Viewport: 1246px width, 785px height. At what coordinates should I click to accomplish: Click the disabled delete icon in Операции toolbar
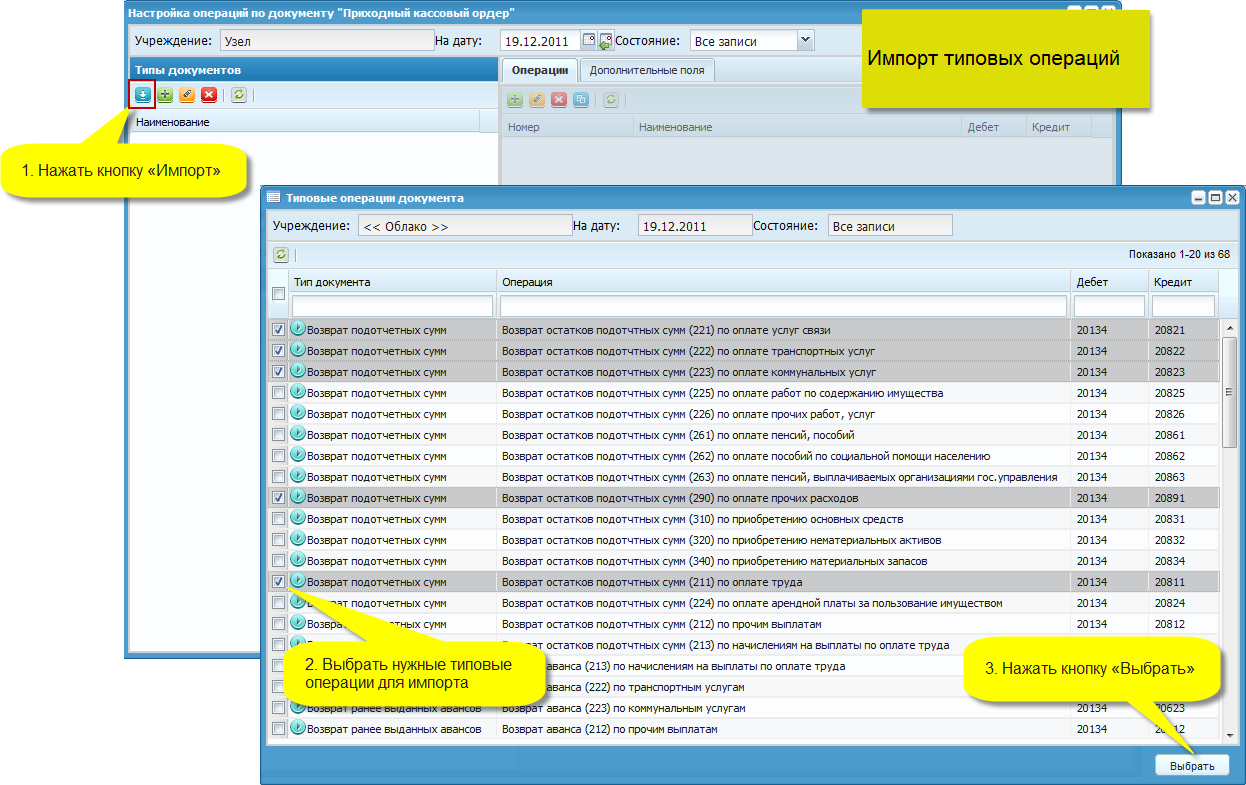pos(559,100)
